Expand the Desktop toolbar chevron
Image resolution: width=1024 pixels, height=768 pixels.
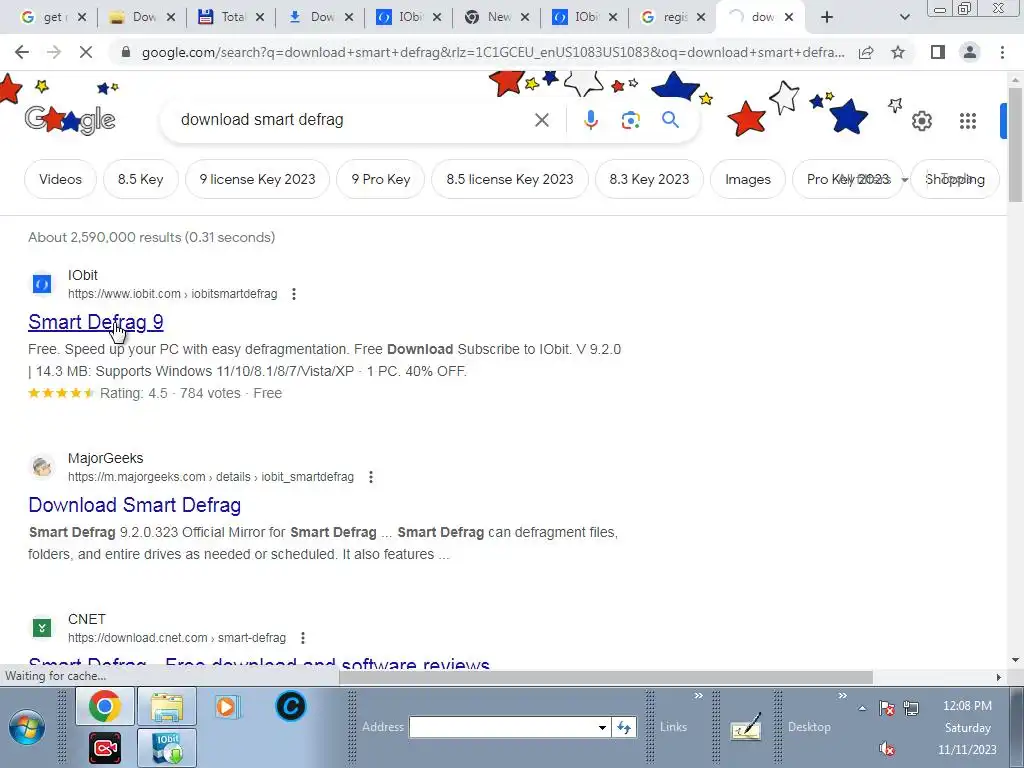pos(842,696)
